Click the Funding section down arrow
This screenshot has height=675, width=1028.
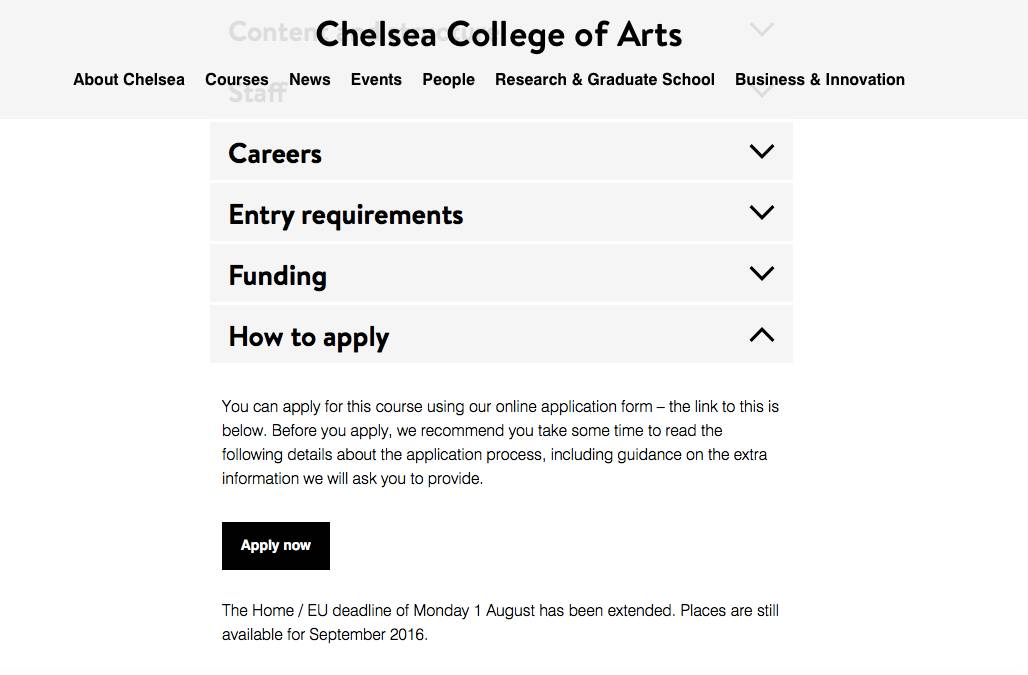tap(761, 274)
